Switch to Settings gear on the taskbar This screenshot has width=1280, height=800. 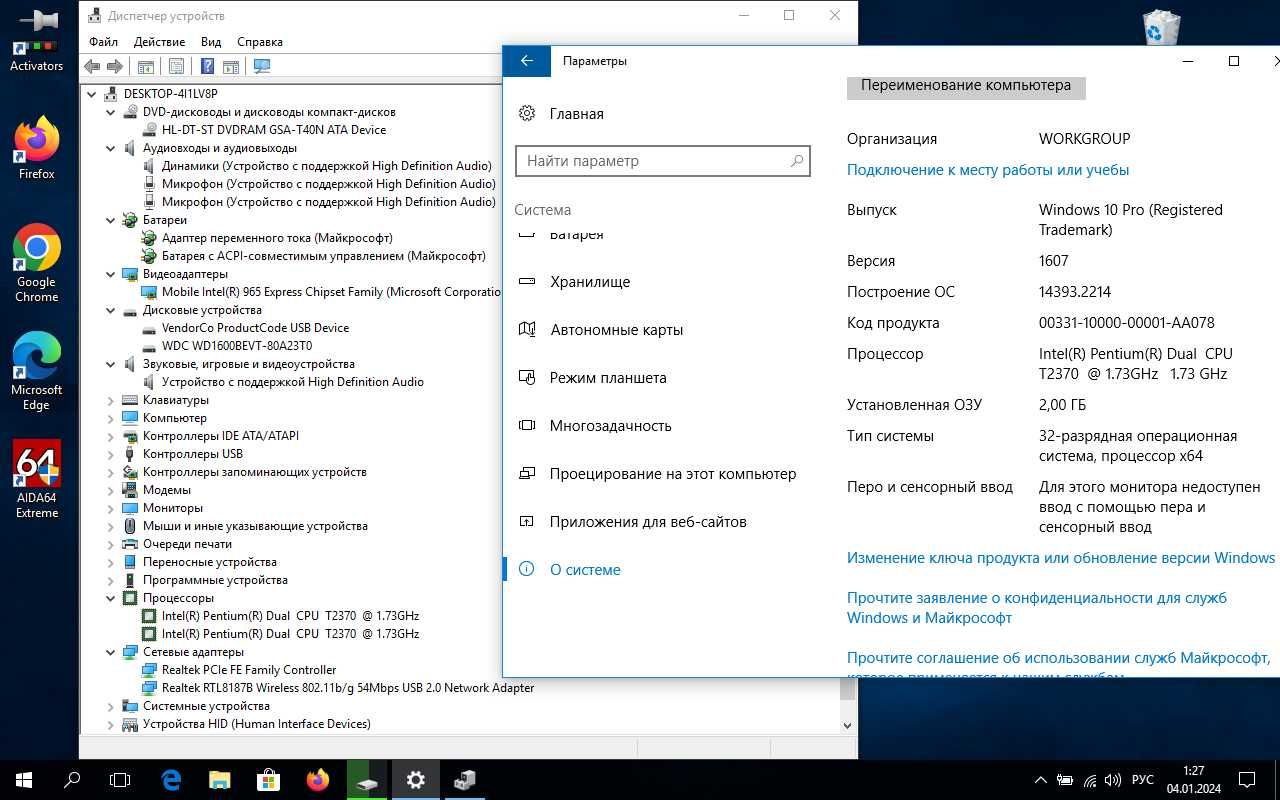(416, 780)
